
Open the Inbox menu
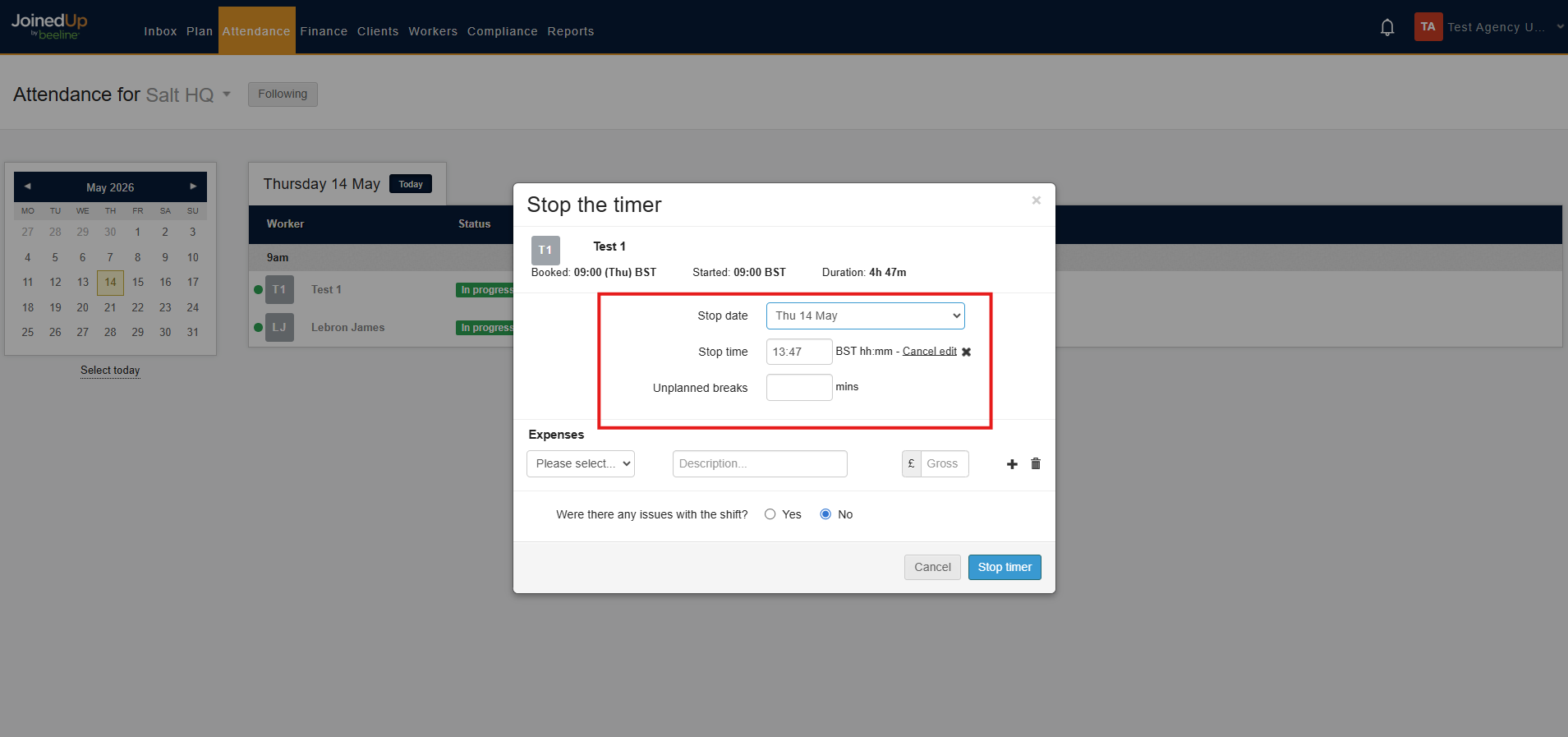(160, 31)
